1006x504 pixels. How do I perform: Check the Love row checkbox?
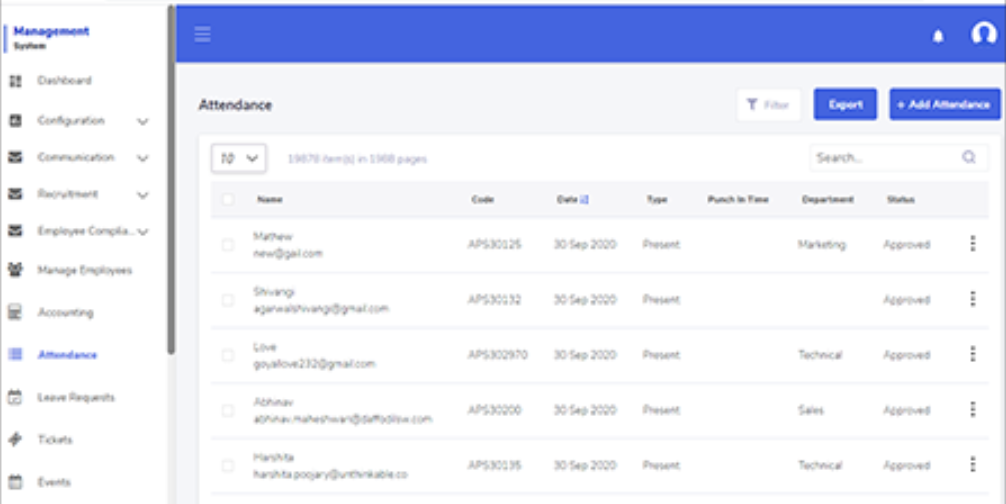(228, 355)
